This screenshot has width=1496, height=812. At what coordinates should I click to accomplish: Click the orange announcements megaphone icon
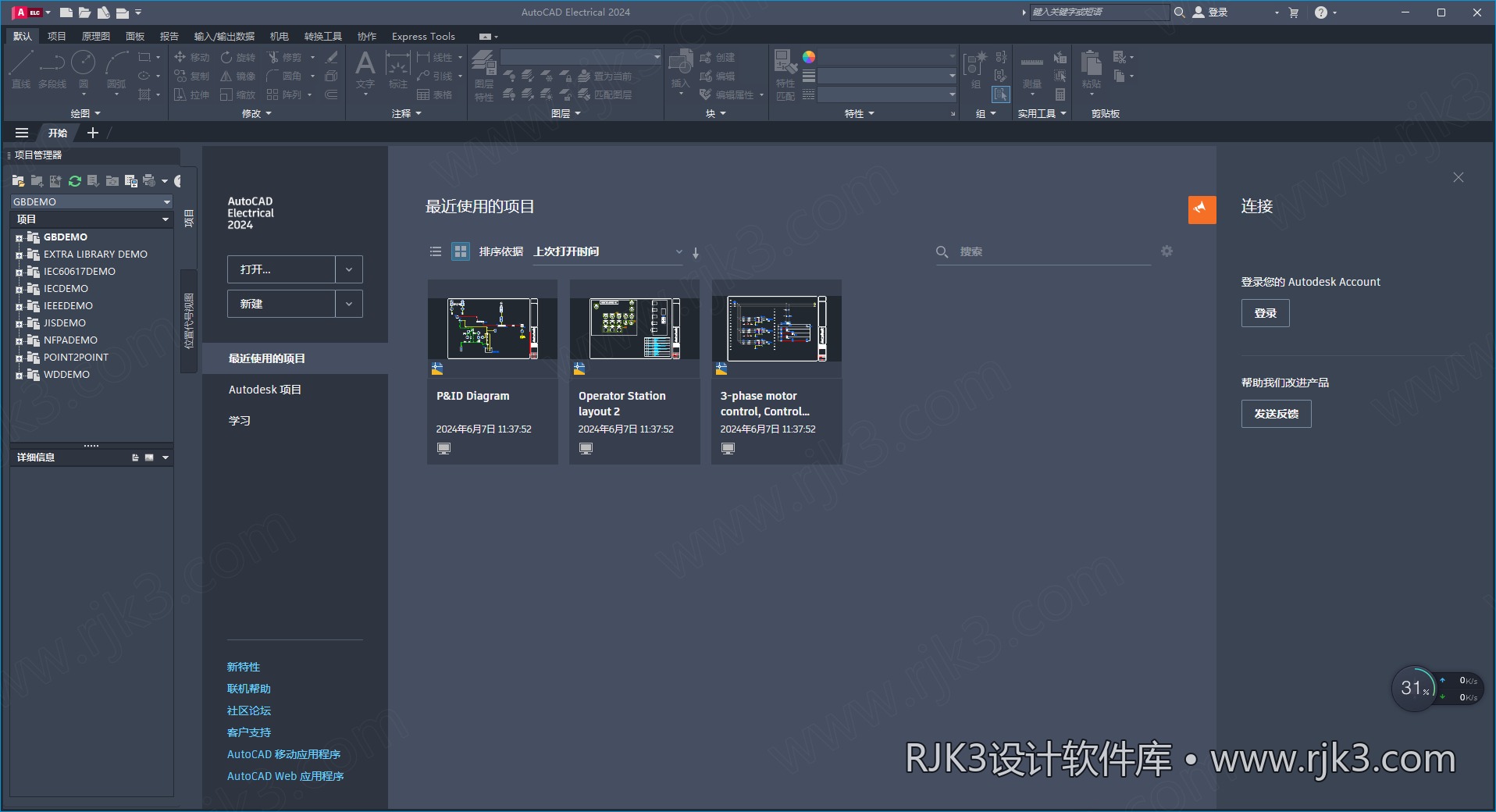pos(1202,209)
